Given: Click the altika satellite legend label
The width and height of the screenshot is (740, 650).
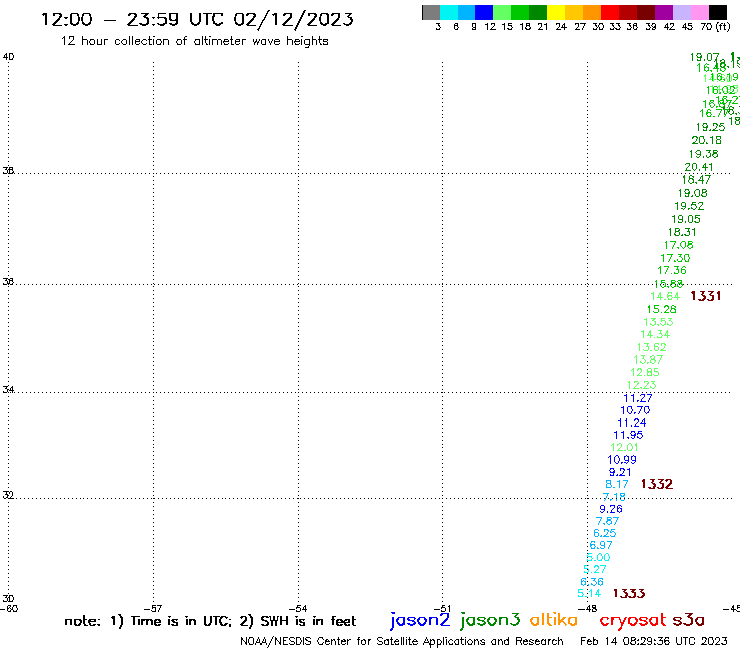Looking at the screenshot, I should pos(554,620).
